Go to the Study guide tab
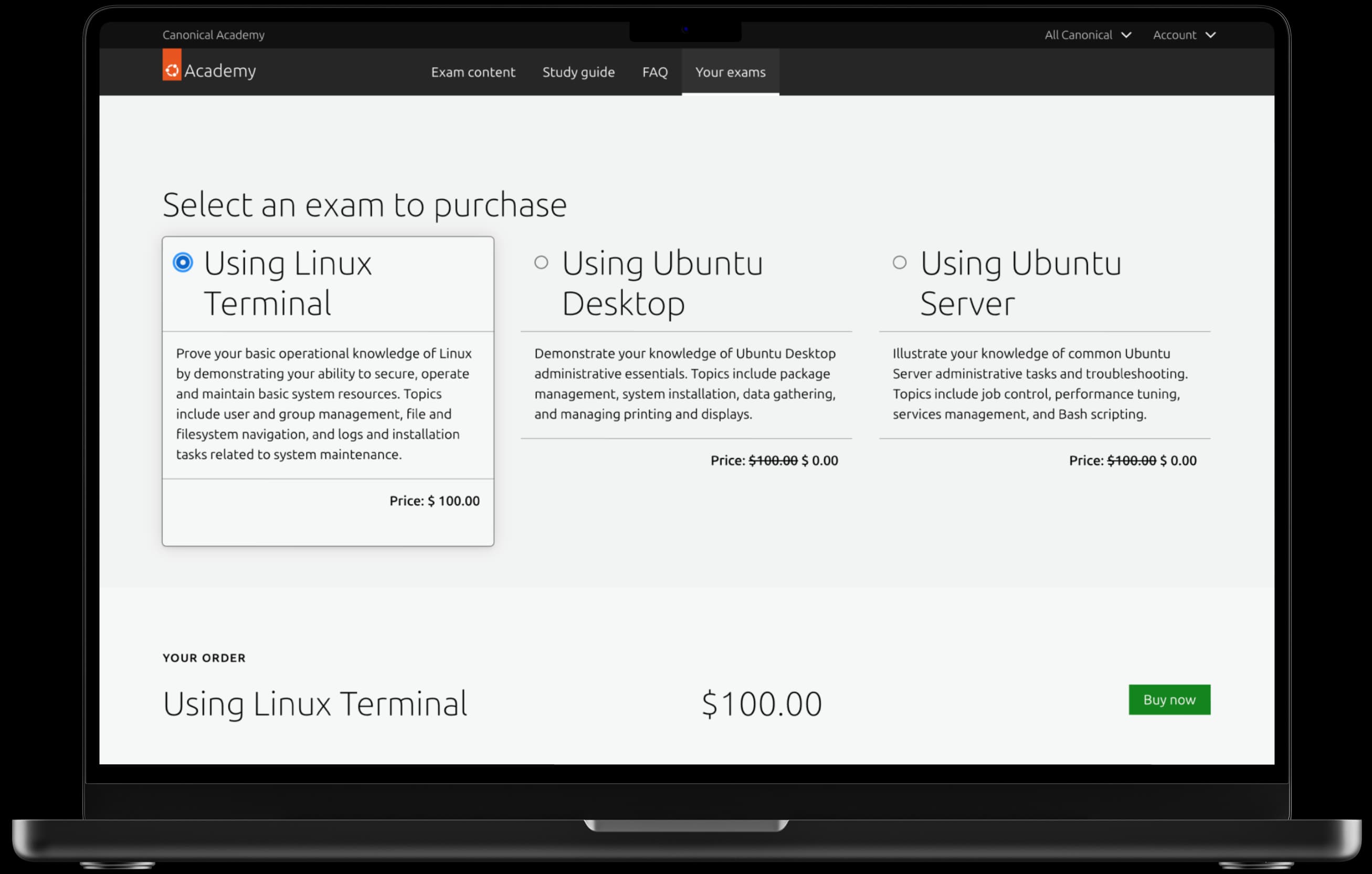The image size is (1372, 874). click(x=578, y=72)
